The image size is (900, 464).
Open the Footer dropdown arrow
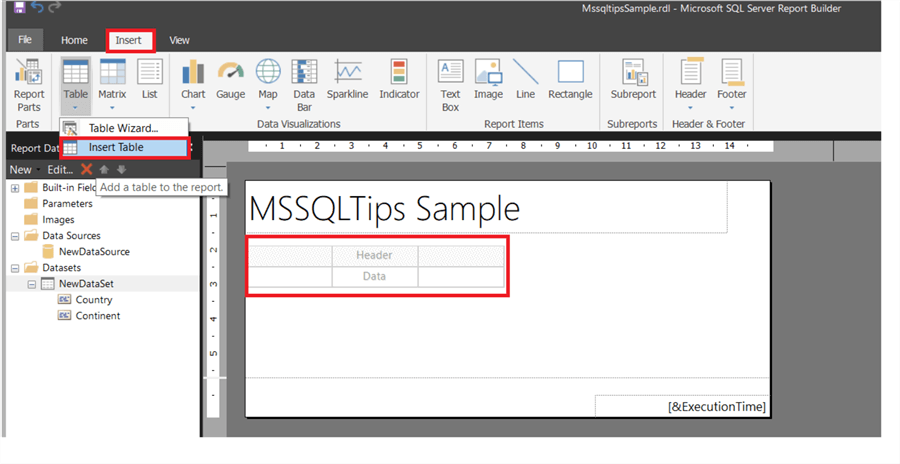coord(732,107)
